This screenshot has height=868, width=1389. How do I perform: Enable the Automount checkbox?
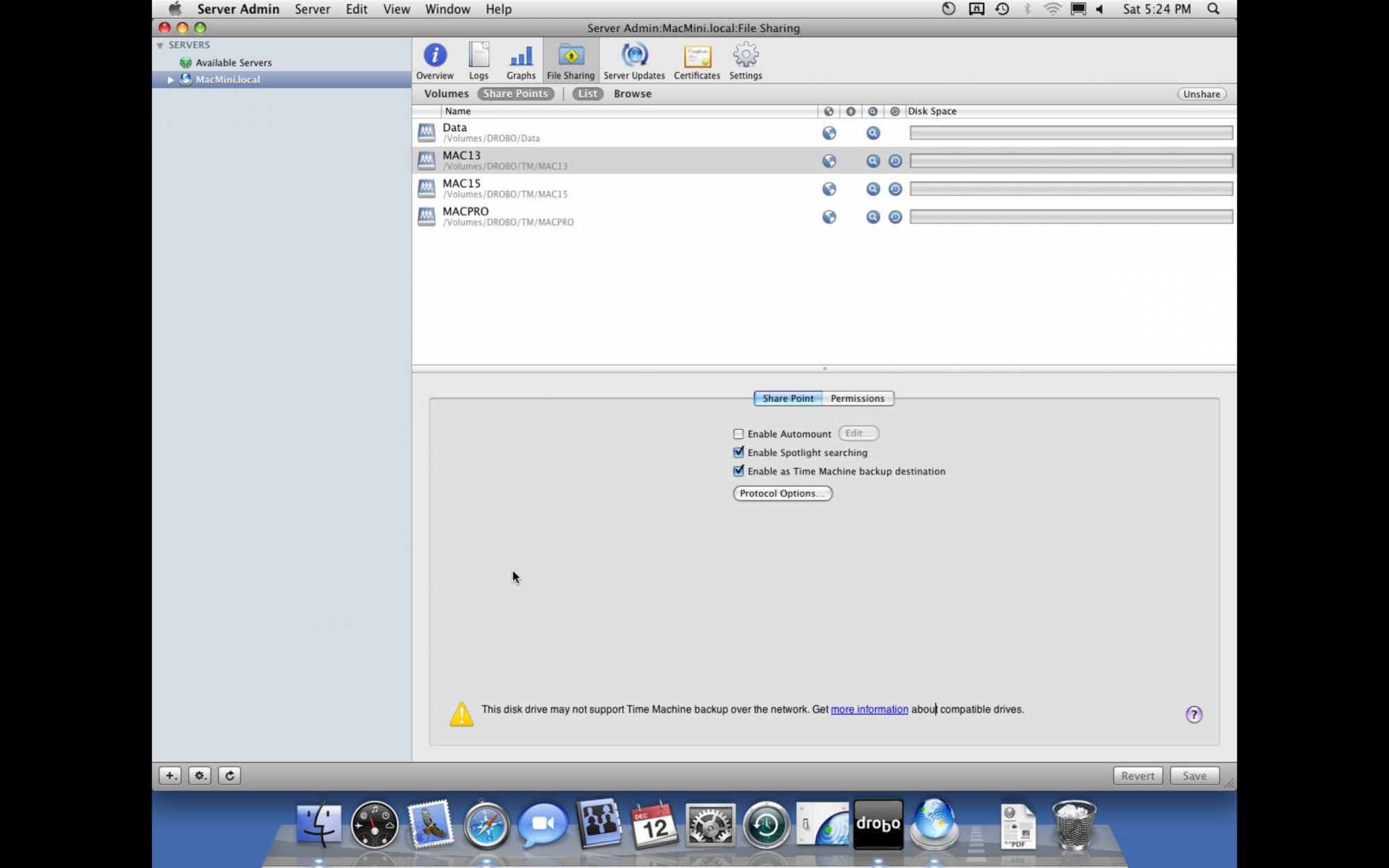pyautogui.click(x=738, y=434)
